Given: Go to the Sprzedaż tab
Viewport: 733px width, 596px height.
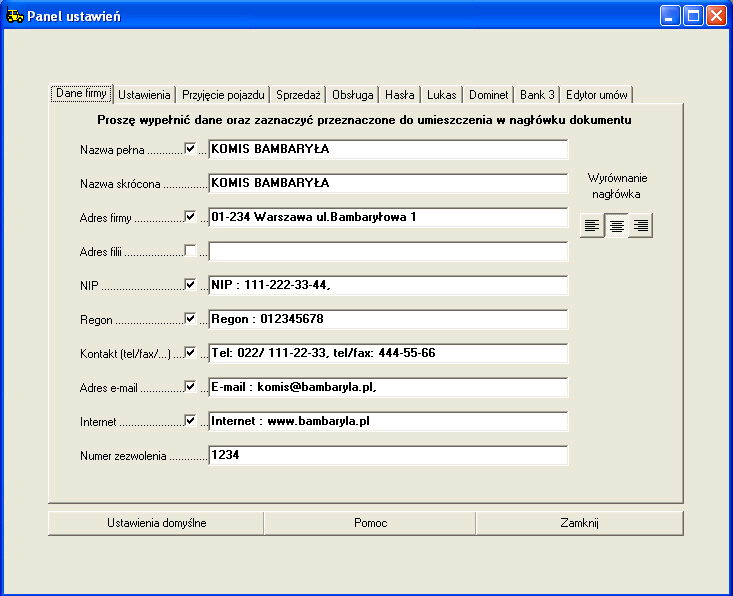Looking at the screenshot, I should click(x=298, y=95).
